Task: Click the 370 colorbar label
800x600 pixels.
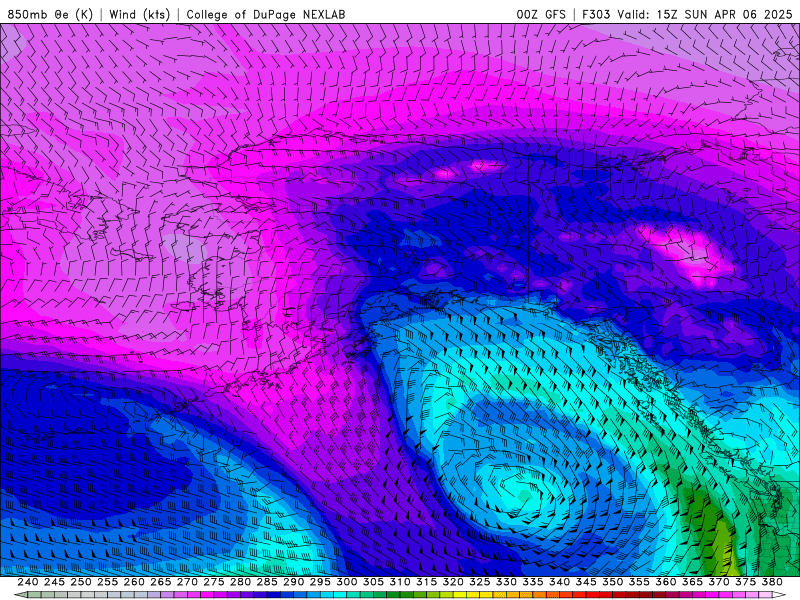Action: 719,582
